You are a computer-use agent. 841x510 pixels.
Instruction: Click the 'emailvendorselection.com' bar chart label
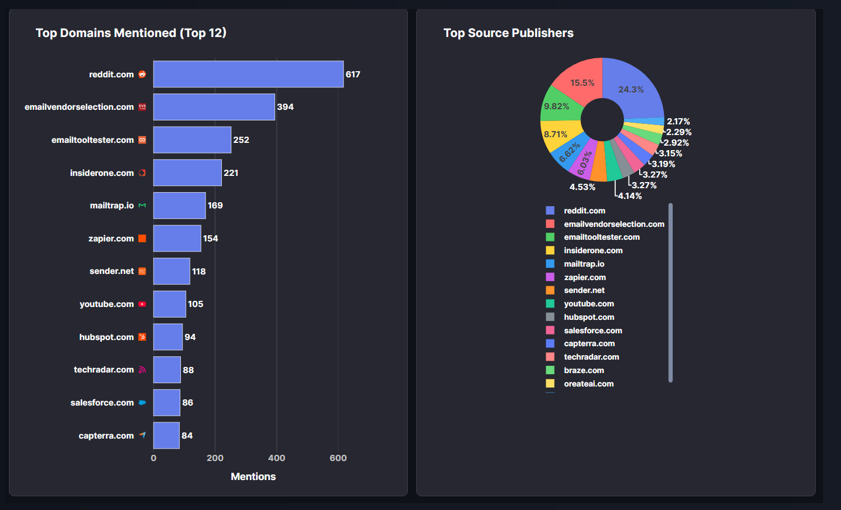(x=79, y=107)
